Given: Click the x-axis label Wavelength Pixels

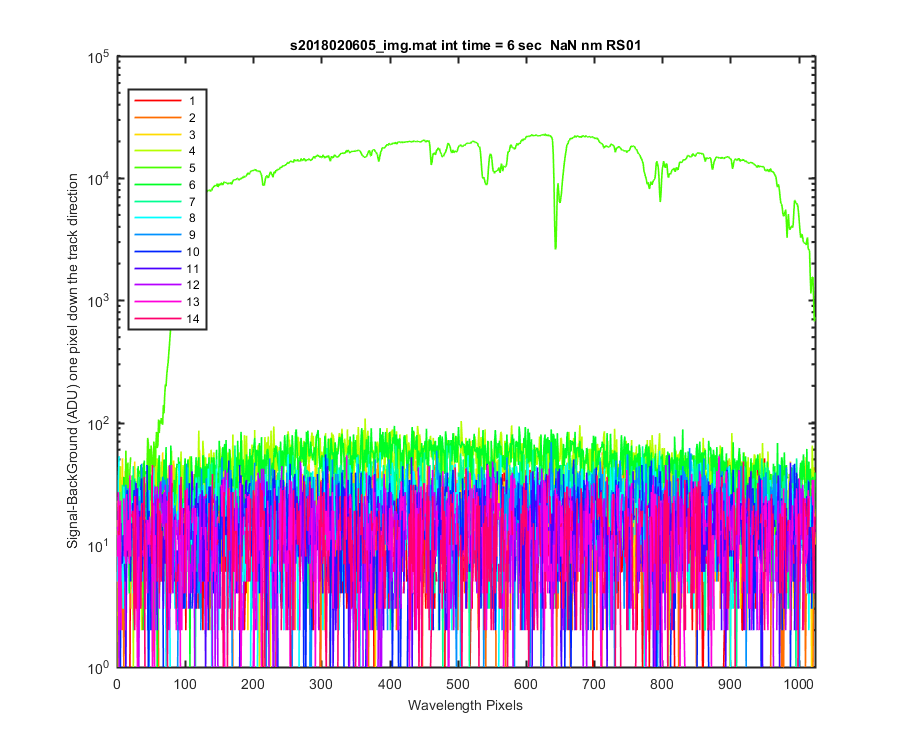Looking at the screenshot, I should [x=465, y=705].
